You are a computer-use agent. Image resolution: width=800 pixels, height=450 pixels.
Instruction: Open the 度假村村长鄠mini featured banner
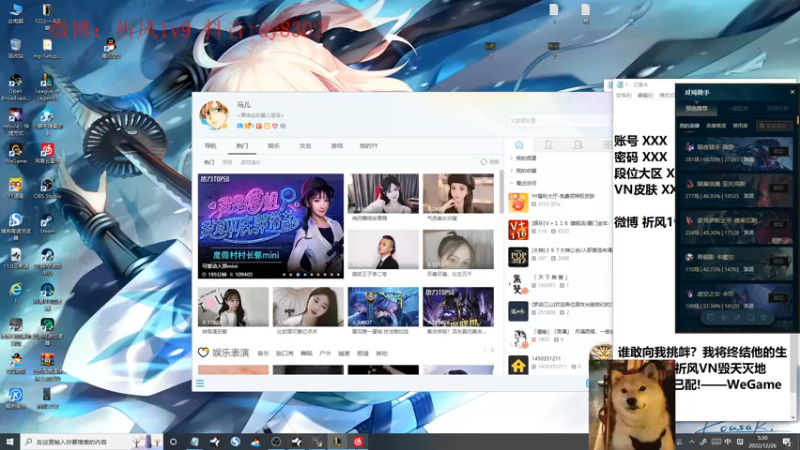pos(271,226)
